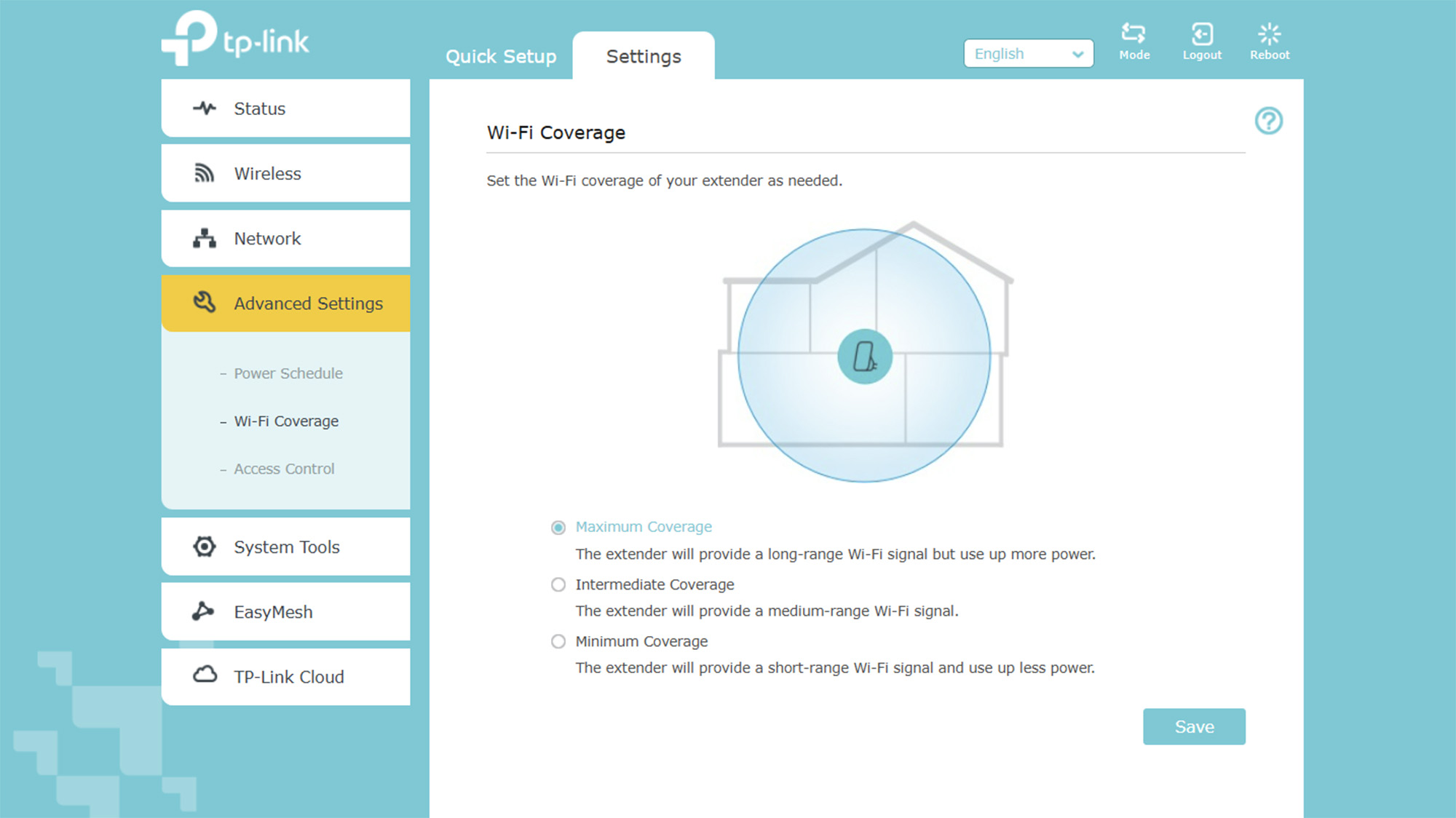Go to Power Schedule submenu
1456x818 pixels.
[x=288, y=373]
